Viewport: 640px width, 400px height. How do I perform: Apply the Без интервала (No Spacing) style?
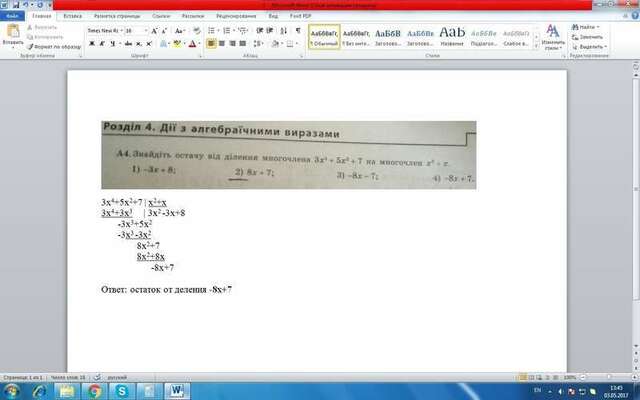pos(356,37)
